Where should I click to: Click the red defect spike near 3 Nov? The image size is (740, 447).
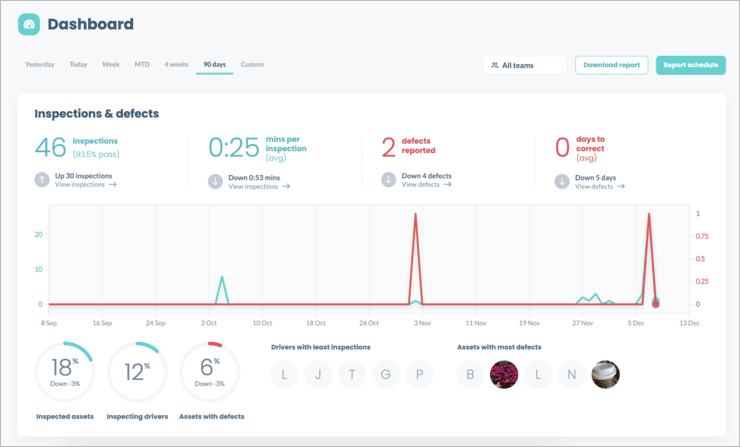point(415,230)
